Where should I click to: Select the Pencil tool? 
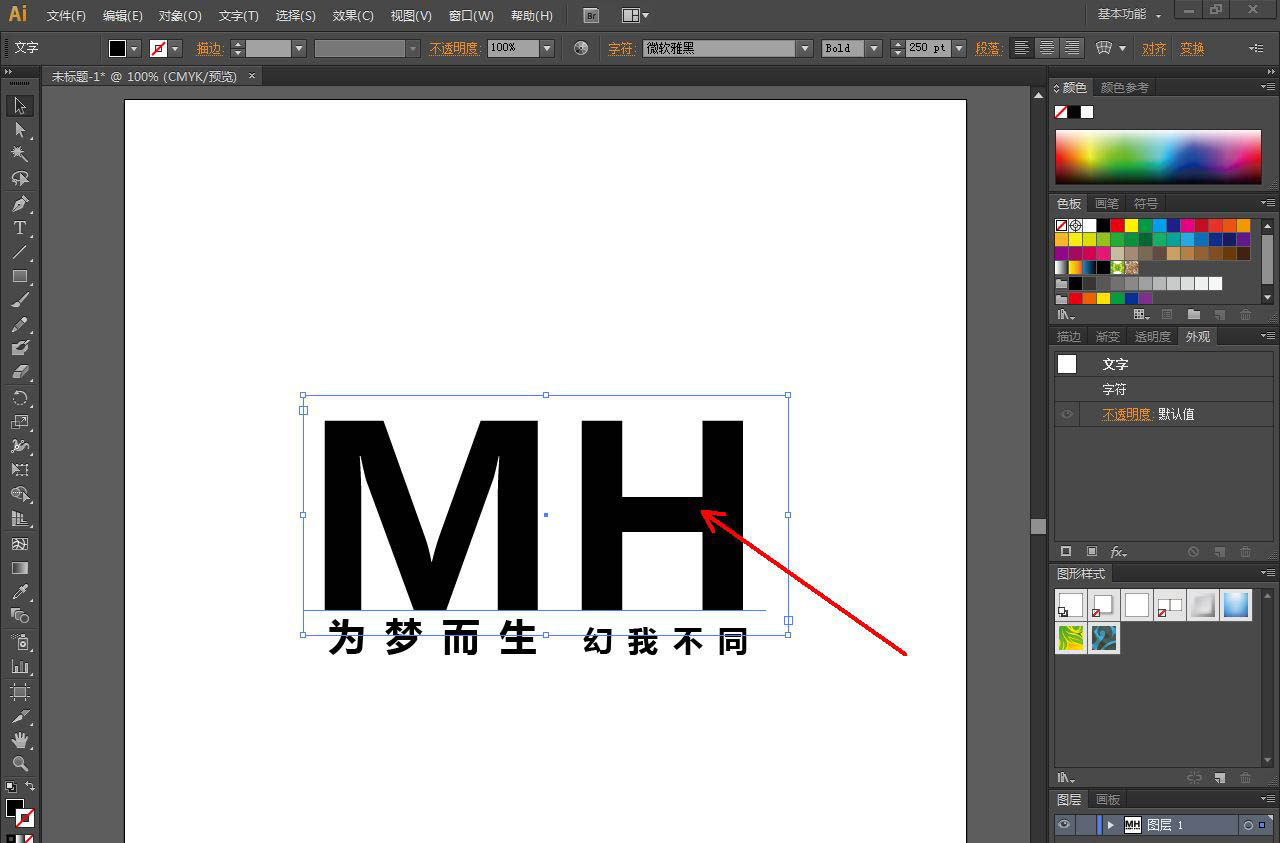coord(20,324)
